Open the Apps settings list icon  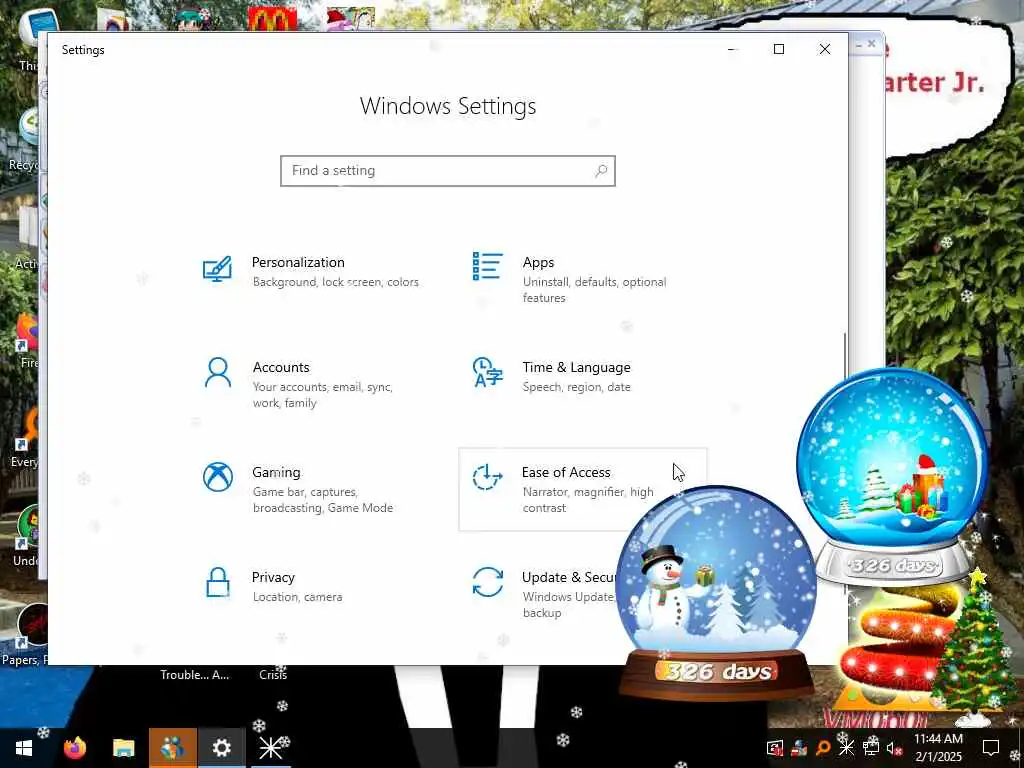(488, 266)
